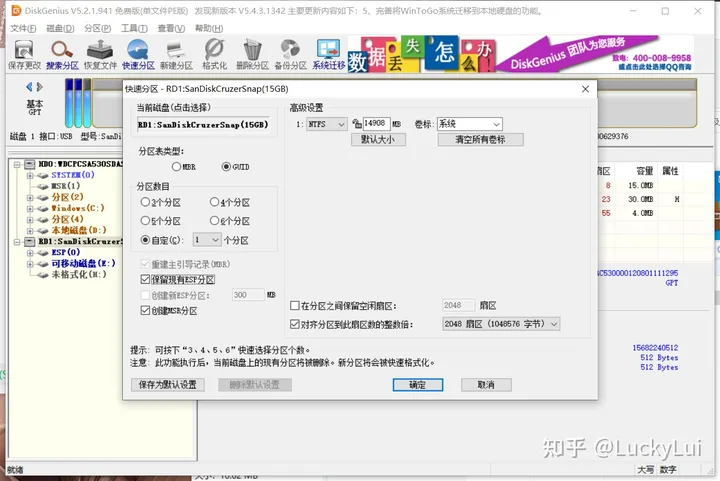Screen dimensions: 720x481
Task: Select the MBR partition table radio button
Action: pyautogui.click(x=177, y=167)
